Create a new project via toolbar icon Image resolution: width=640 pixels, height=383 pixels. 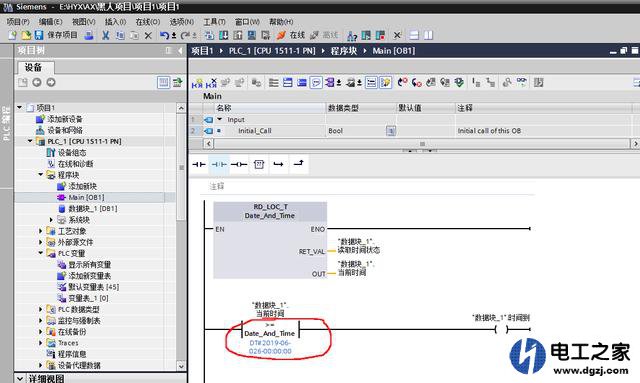(12, 36)
